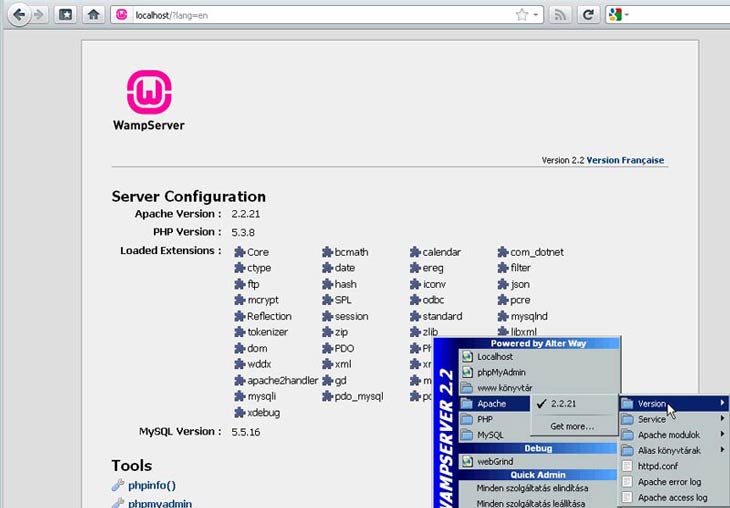The height and width of the screenshot is (508, 730).
Task: Click the Service folder icon in submenu
Action: 627,419
